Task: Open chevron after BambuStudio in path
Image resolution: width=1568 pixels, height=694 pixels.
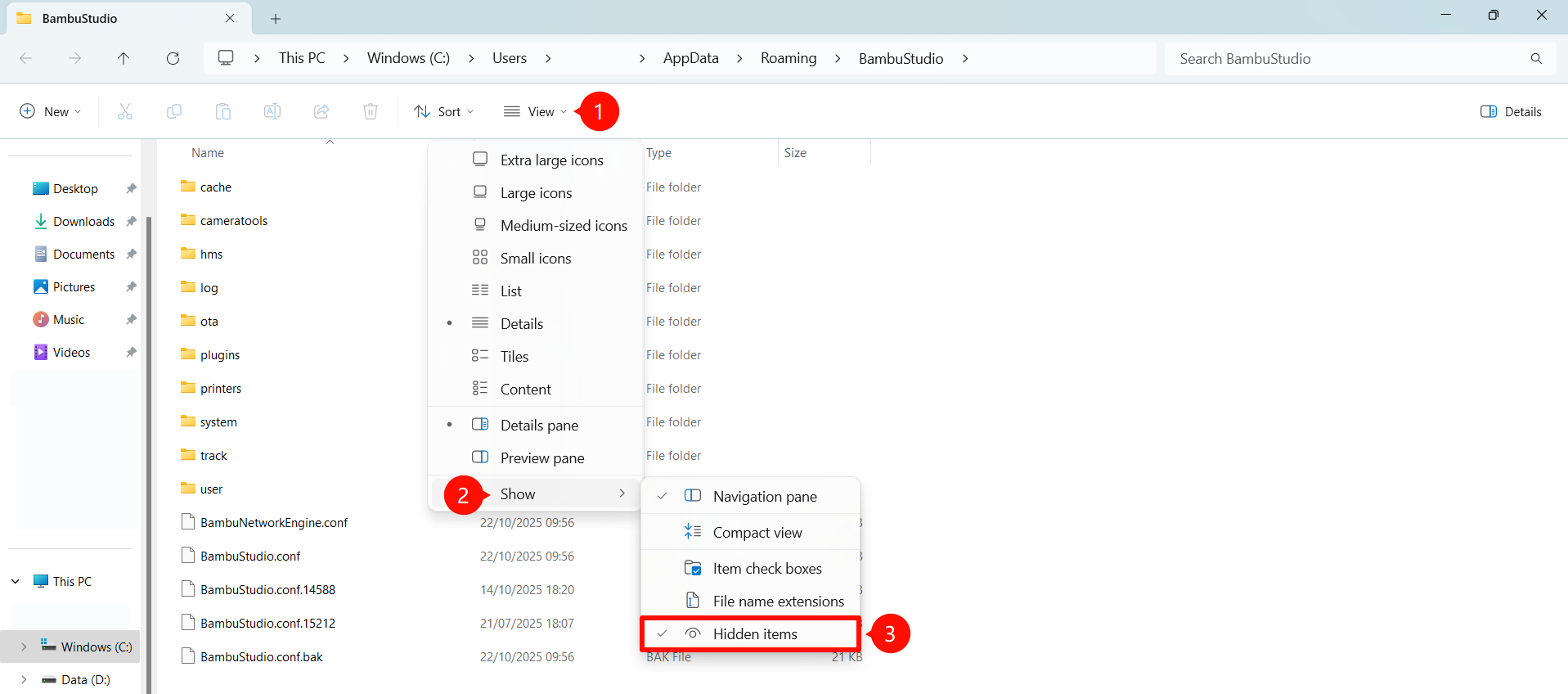Action: pos(965,58)
